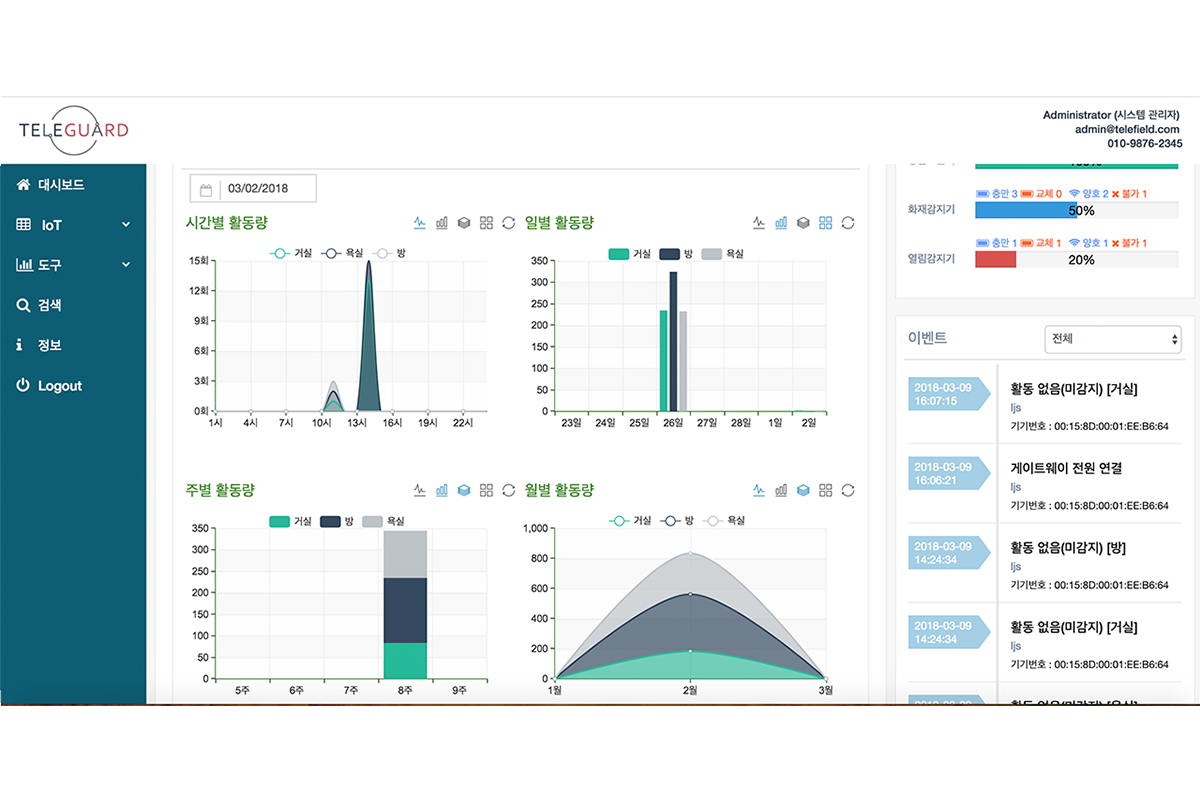Switch daily activity chart to bar view

(x=781, y=223)
